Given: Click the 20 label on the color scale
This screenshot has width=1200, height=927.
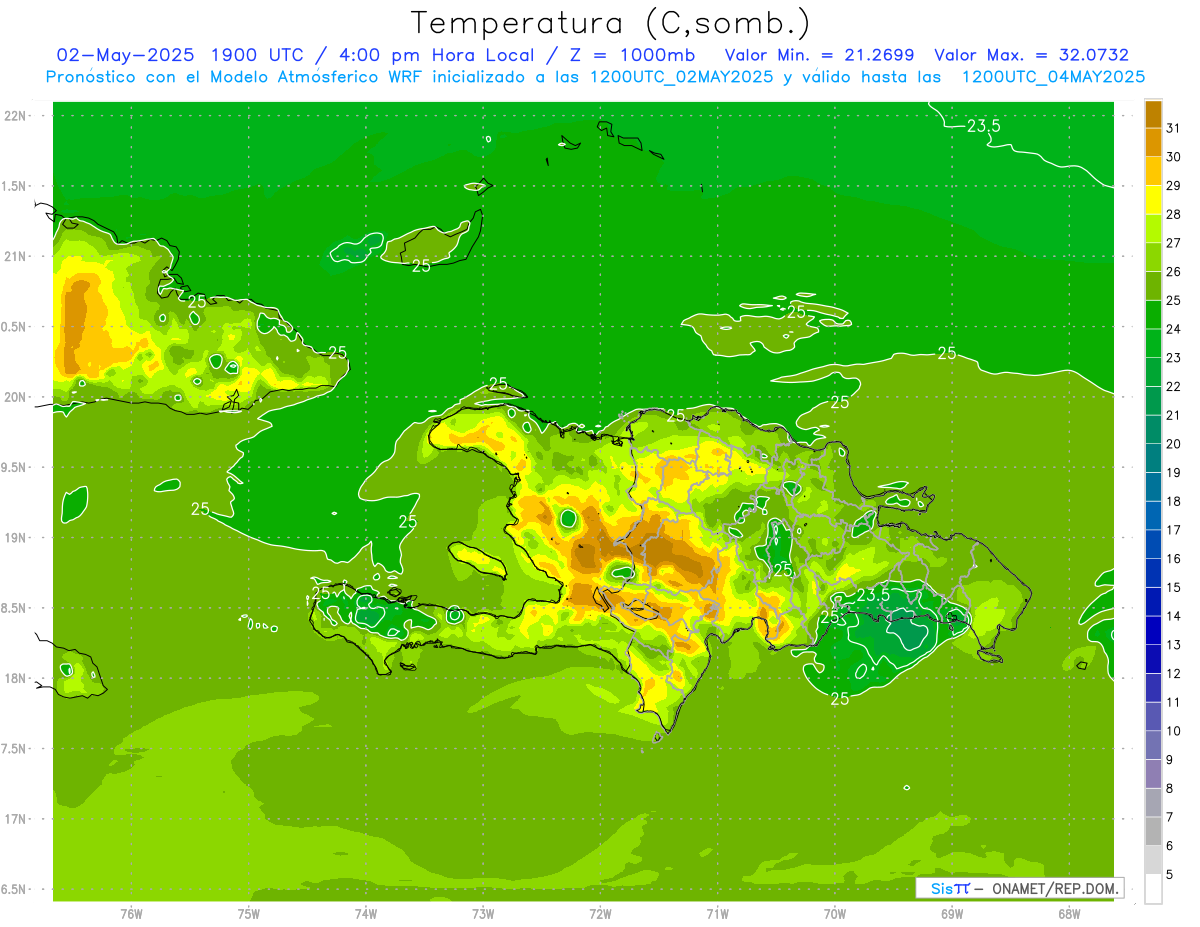Looking at the screenshot, I should (x=1174, y=444).
